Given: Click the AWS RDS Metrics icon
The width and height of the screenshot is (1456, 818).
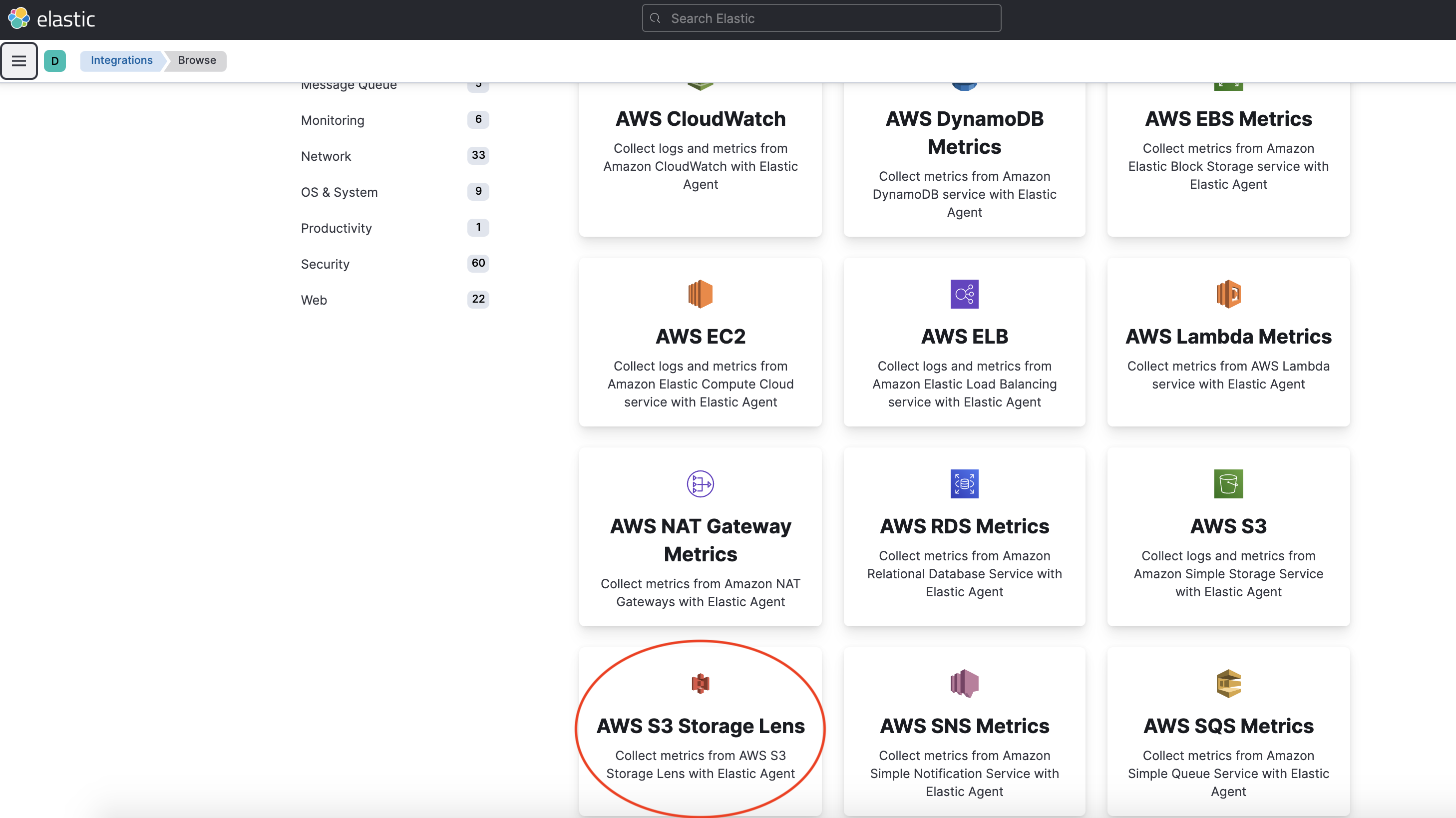Looking at the screenshot, I should (x=964, y=484).
